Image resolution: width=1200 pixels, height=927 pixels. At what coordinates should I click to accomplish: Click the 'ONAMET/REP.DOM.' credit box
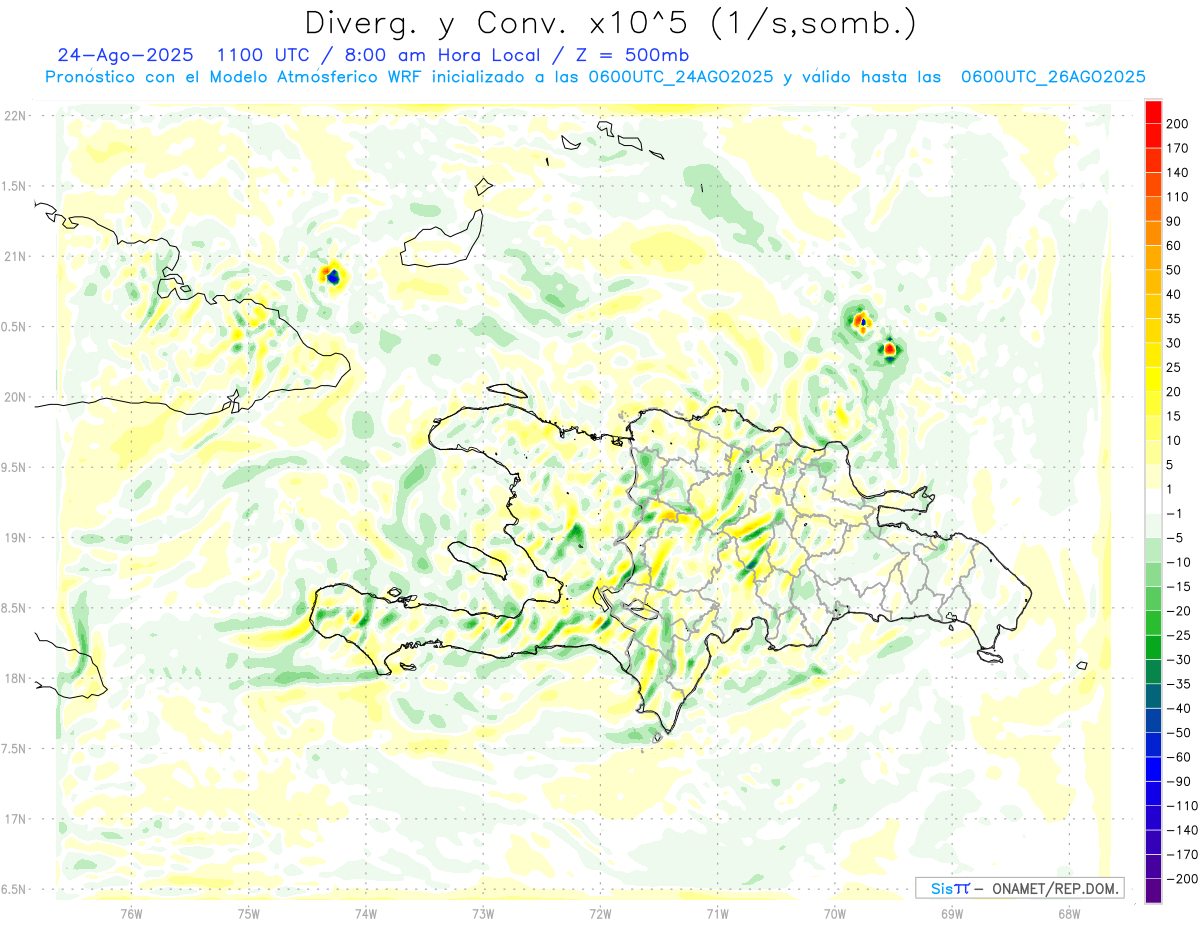tap(1019, 888)
